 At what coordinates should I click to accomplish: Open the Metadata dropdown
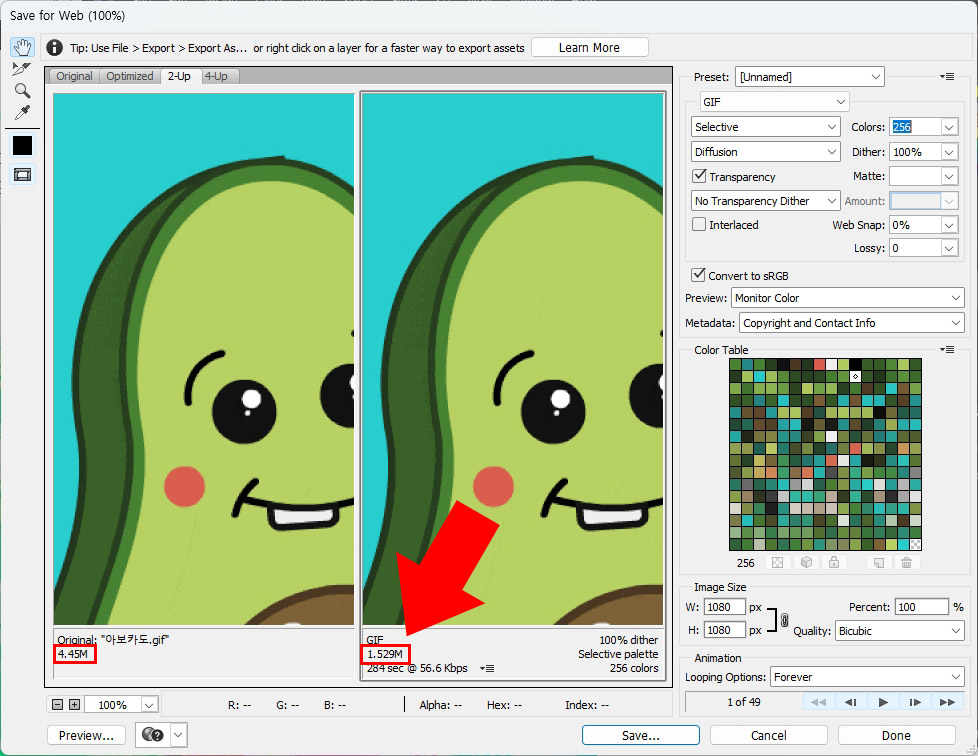pyautogui.click(x=851, y=323)
